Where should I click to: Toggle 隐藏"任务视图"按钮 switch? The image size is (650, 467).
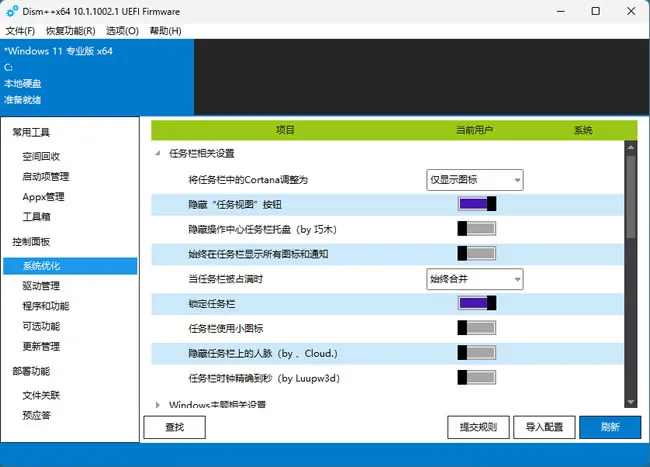477,204
